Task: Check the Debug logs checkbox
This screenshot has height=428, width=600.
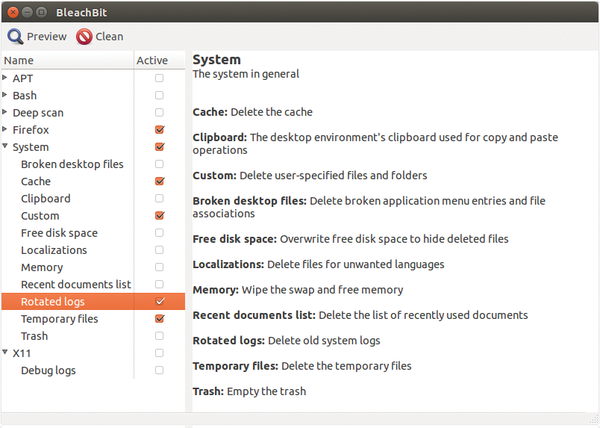Action: (x=159, y=370)
